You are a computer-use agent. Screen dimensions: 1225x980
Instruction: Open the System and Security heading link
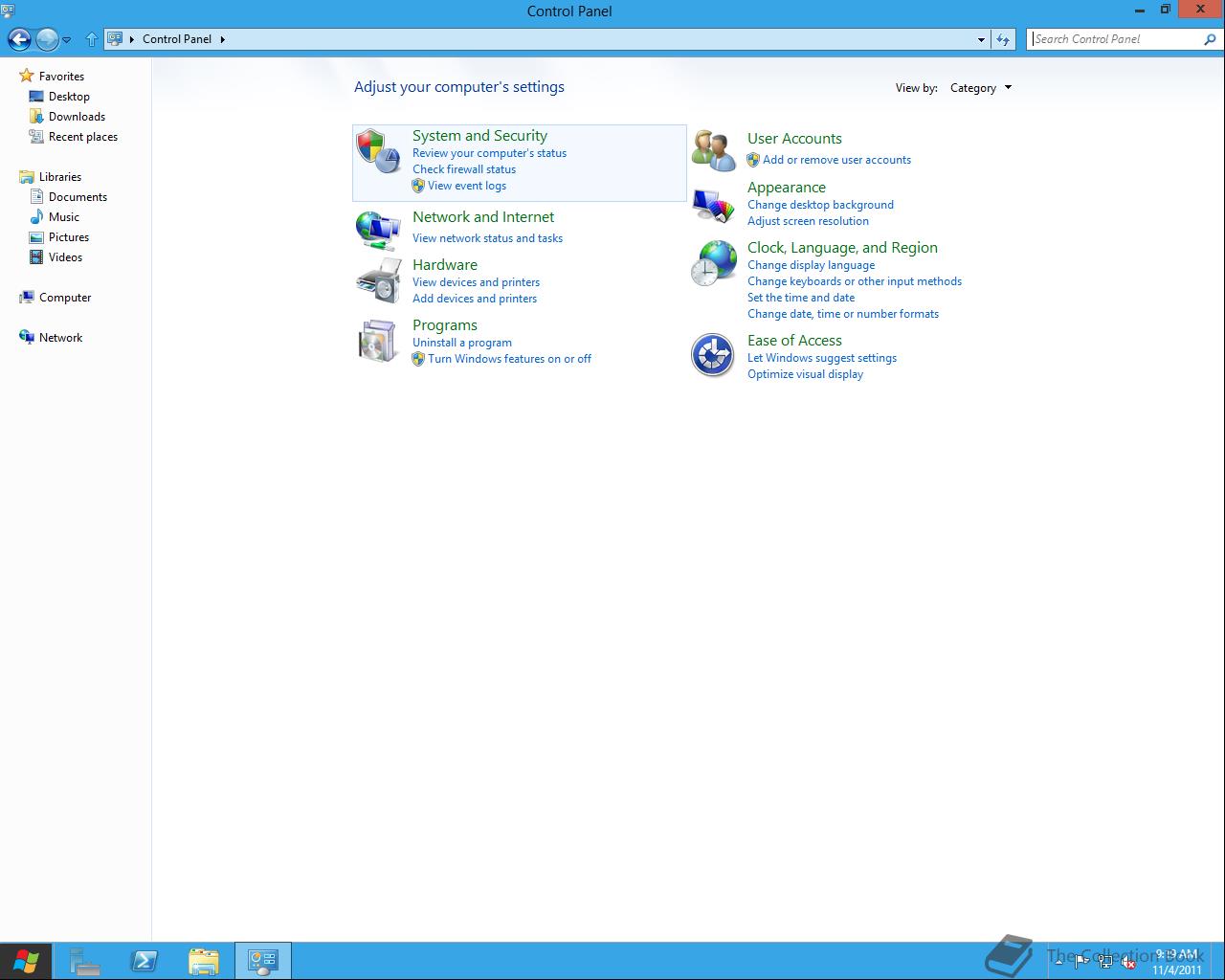tap(479, 136)
